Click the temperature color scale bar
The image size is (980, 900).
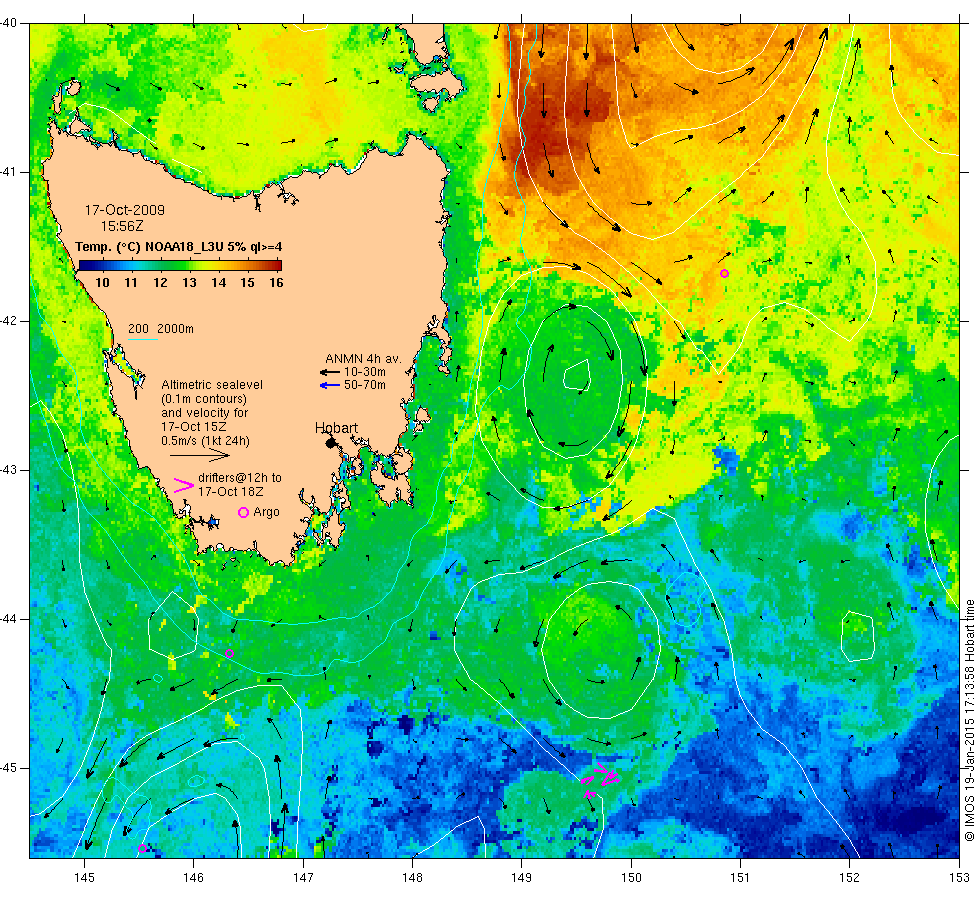click(181, 265)
